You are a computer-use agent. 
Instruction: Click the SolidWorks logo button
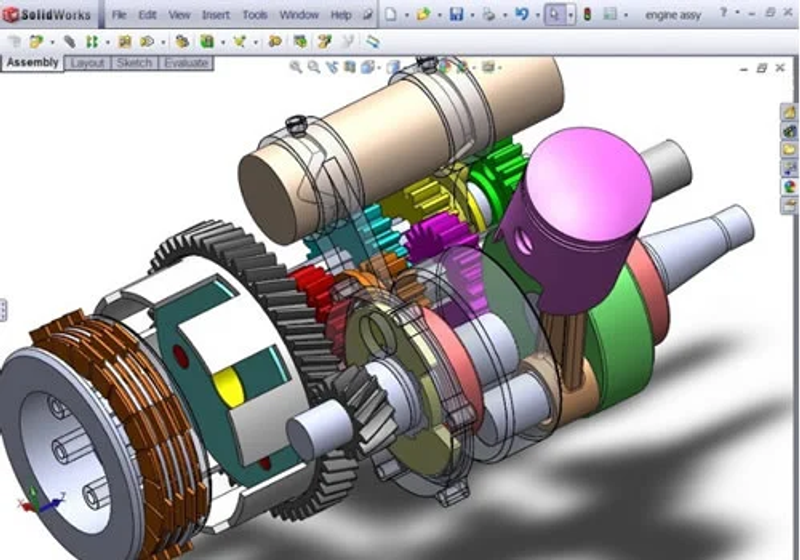[x=48, y=15]
